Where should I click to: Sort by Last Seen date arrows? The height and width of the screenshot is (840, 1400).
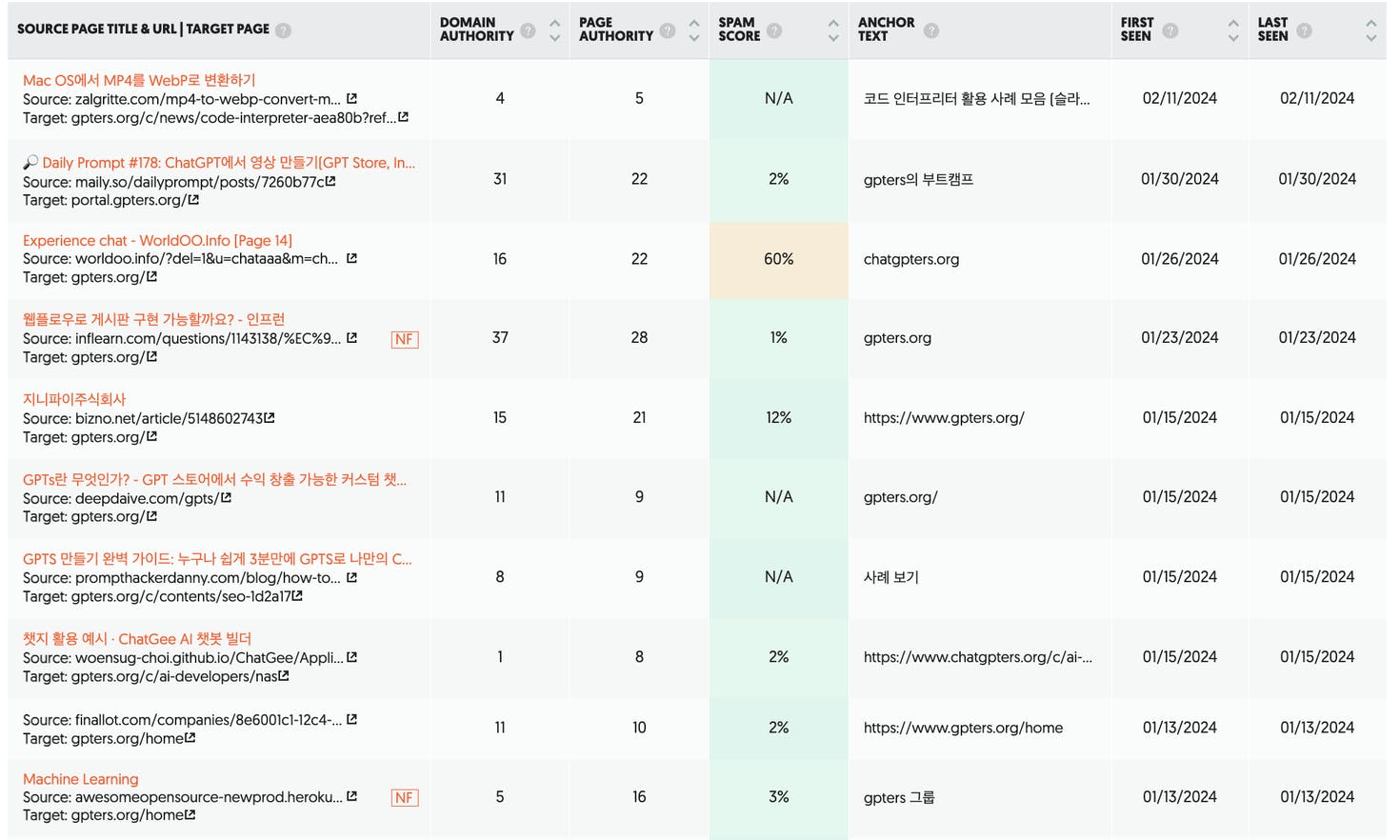click(x=1370, y=30)
